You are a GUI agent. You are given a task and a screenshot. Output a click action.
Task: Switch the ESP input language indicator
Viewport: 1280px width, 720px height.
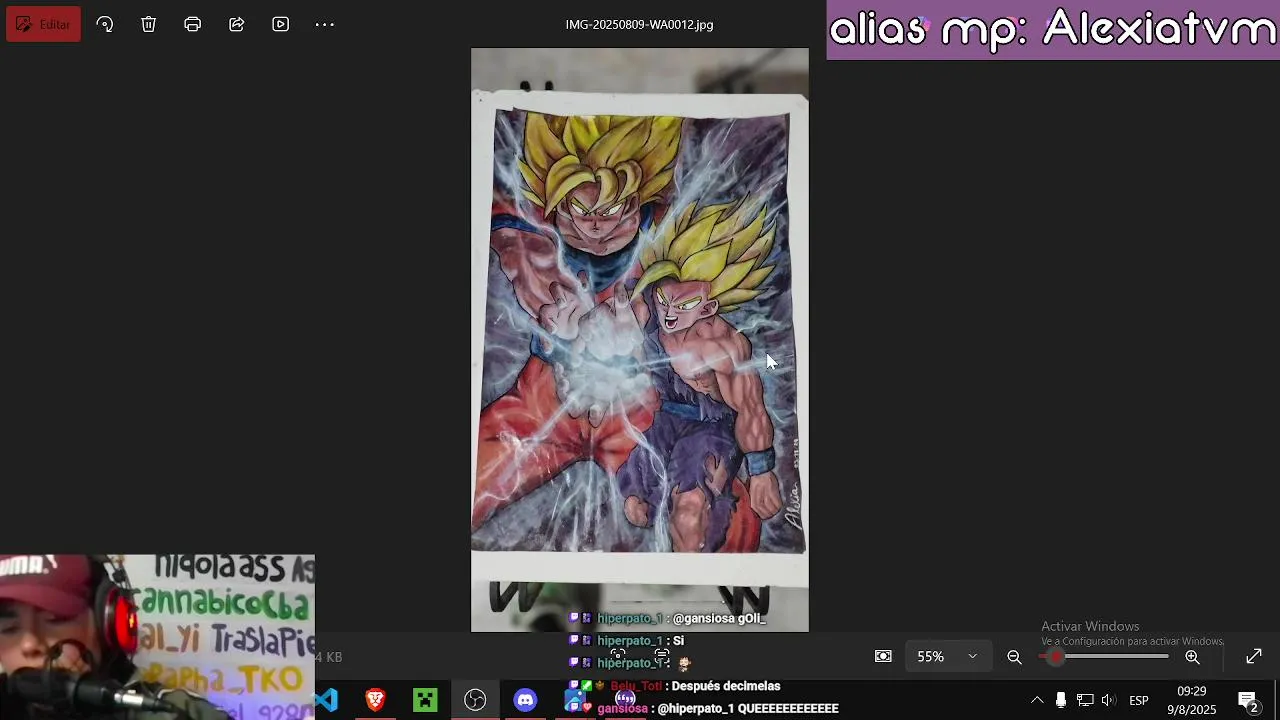1139,700
